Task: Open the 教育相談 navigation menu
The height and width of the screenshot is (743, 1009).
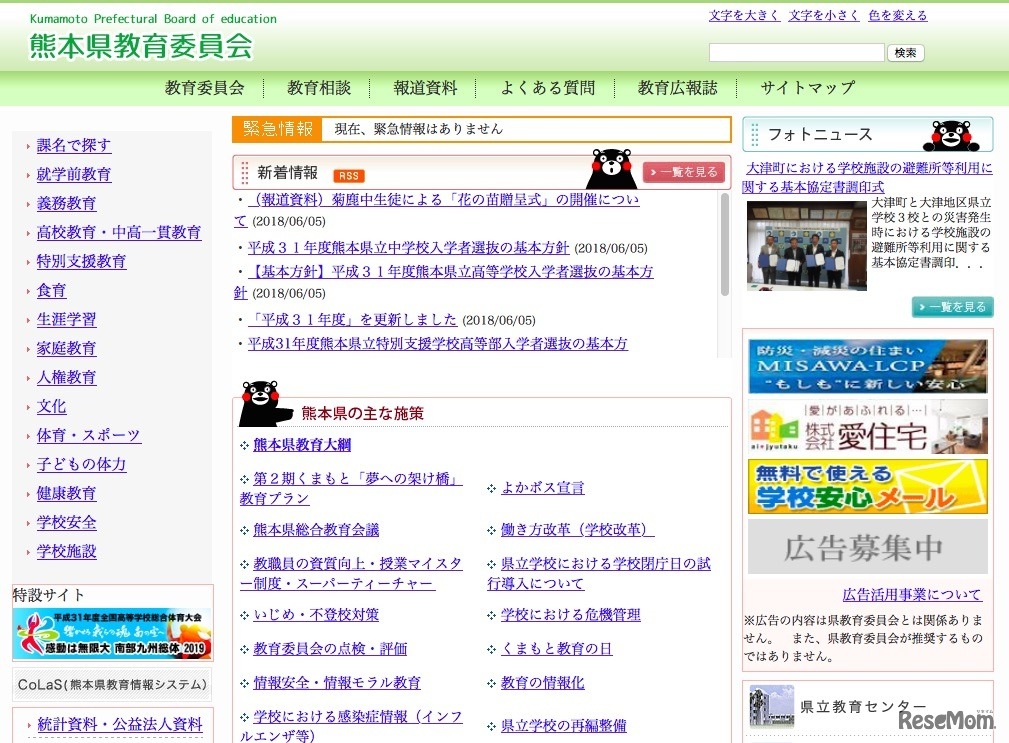Action: click(x=318, y=87)
